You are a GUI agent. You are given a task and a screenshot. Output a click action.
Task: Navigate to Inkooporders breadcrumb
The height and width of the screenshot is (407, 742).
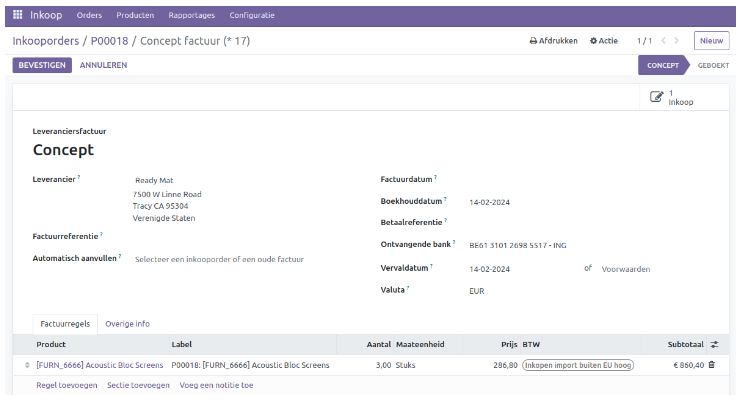pos(46,41)
